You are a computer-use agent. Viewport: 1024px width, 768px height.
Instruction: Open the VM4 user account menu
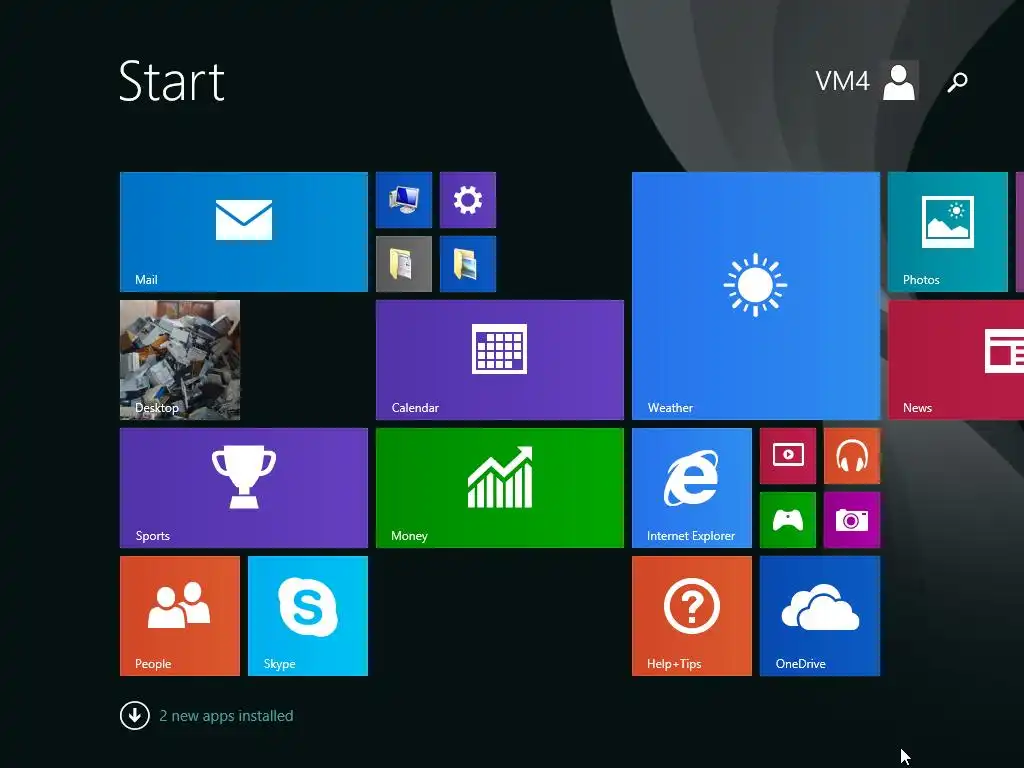[867, 81]
